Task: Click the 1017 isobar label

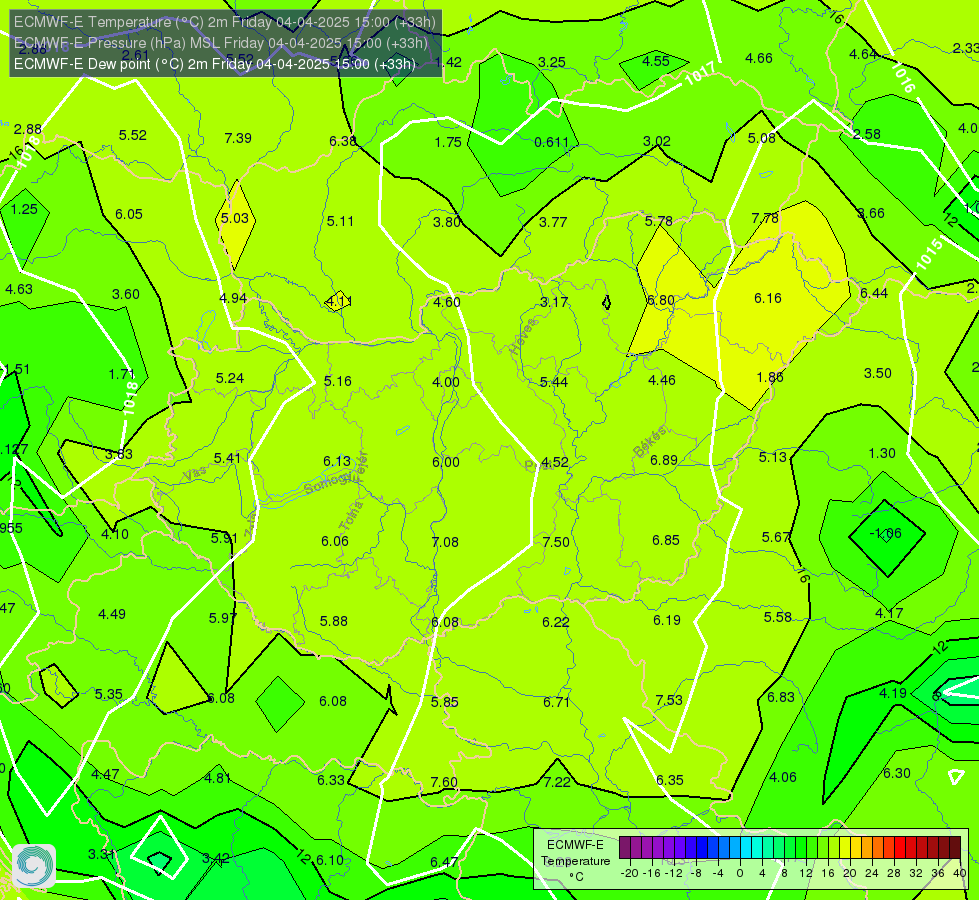Action: click(x=700, y=74)
